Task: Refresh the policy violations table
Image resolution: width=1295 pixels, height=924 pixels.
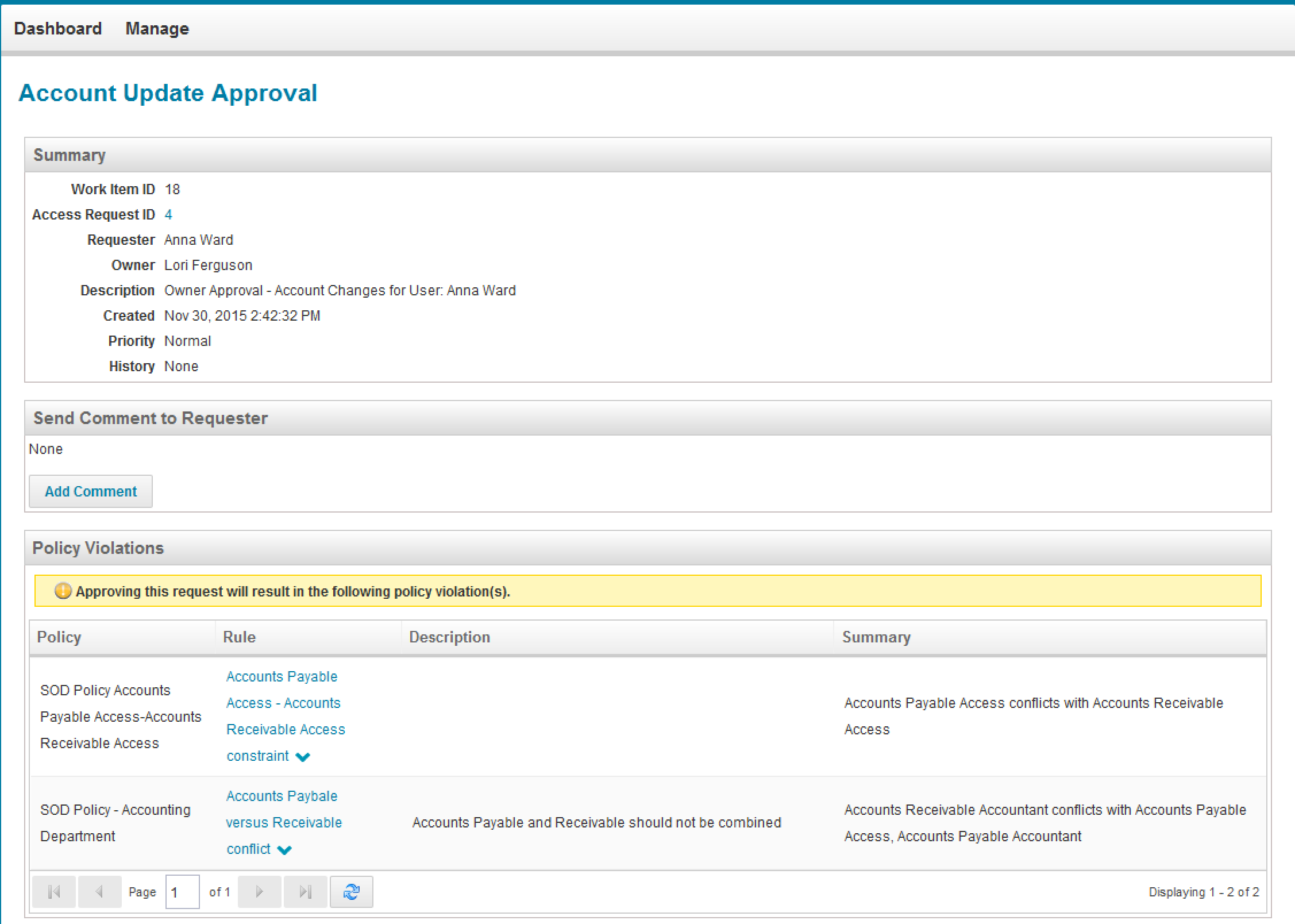Action: click(351, 892)
